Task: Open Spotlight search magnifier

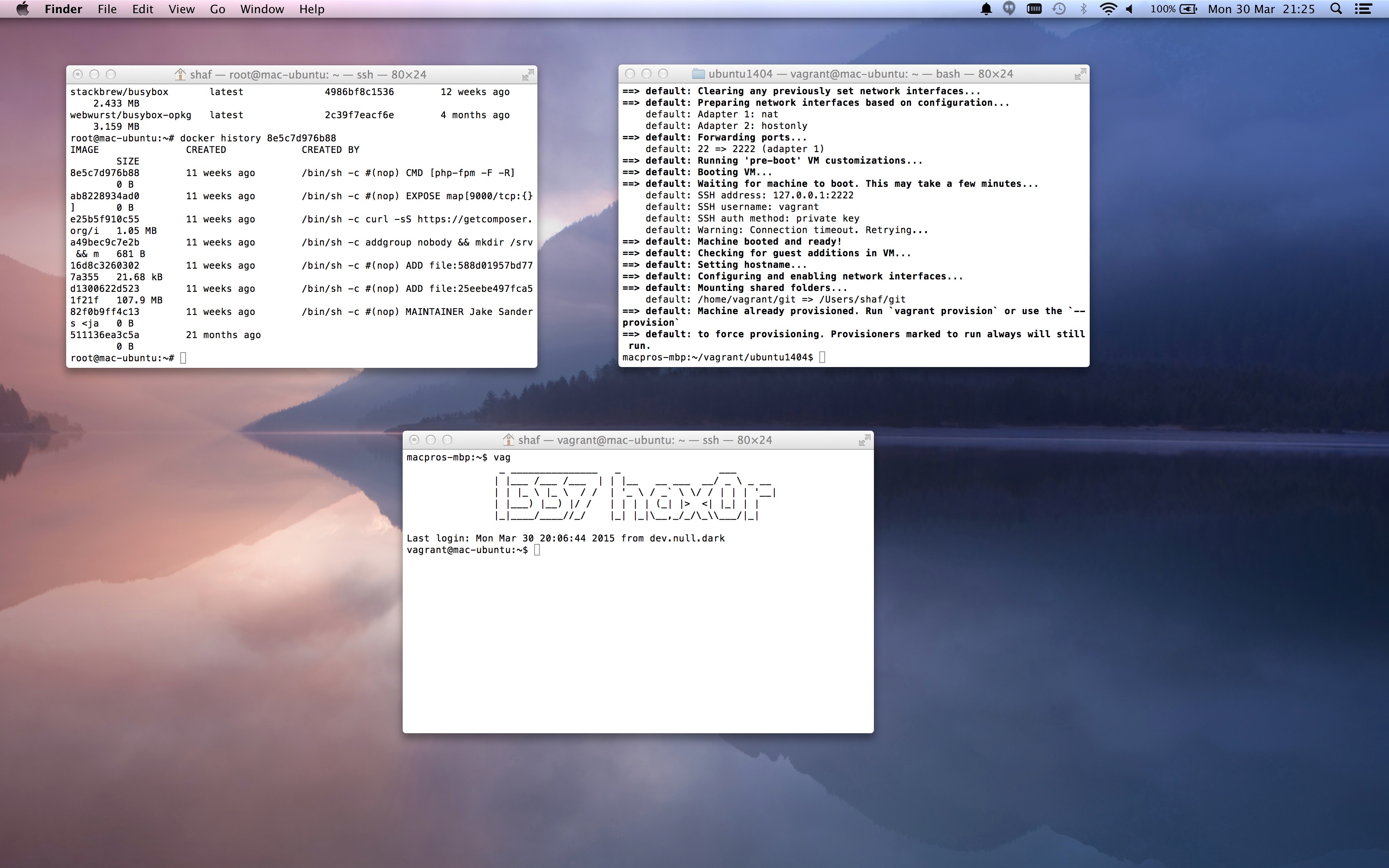Action: click(1336, 9)
